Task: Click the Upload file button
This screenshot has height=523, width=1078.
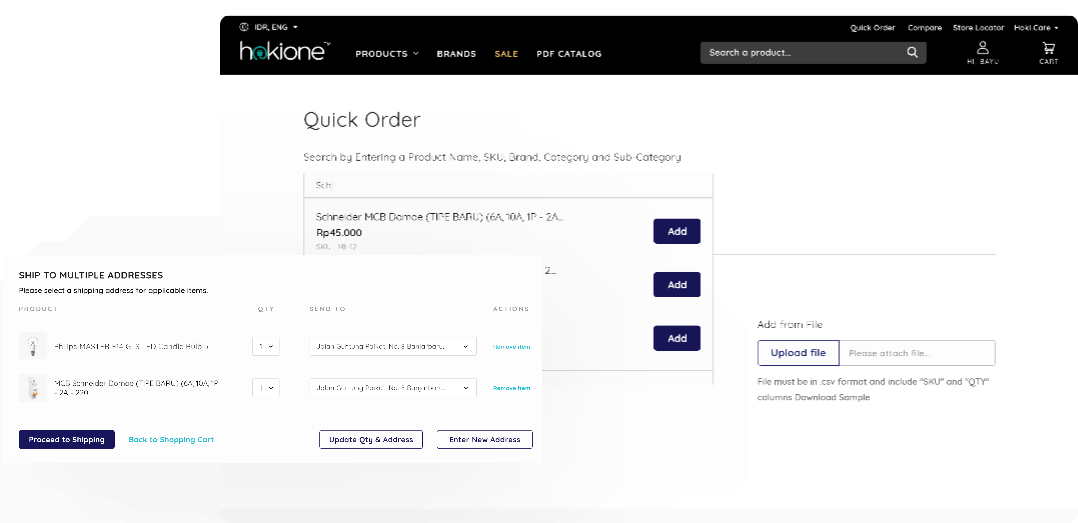Action: click(x=798, y=353)
